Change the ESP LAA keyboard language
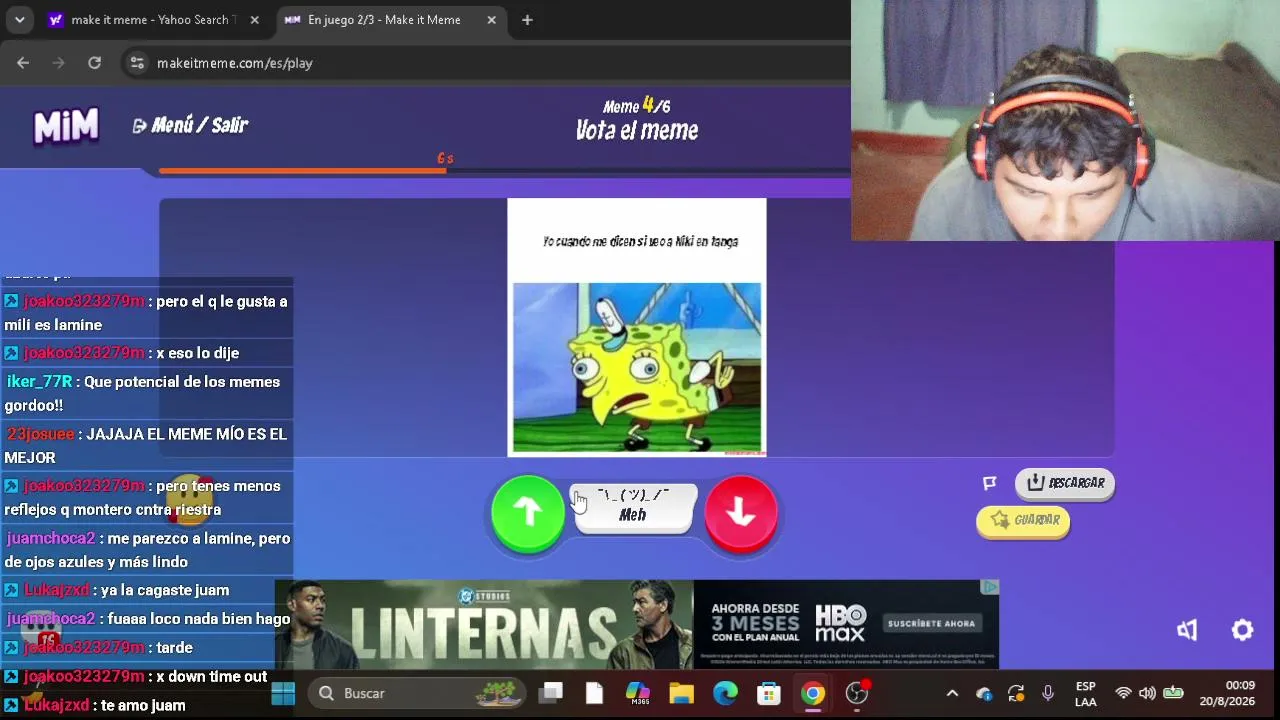This screenshot has height=720, width=1280. pyautogui.click(x=1085, y=693)
